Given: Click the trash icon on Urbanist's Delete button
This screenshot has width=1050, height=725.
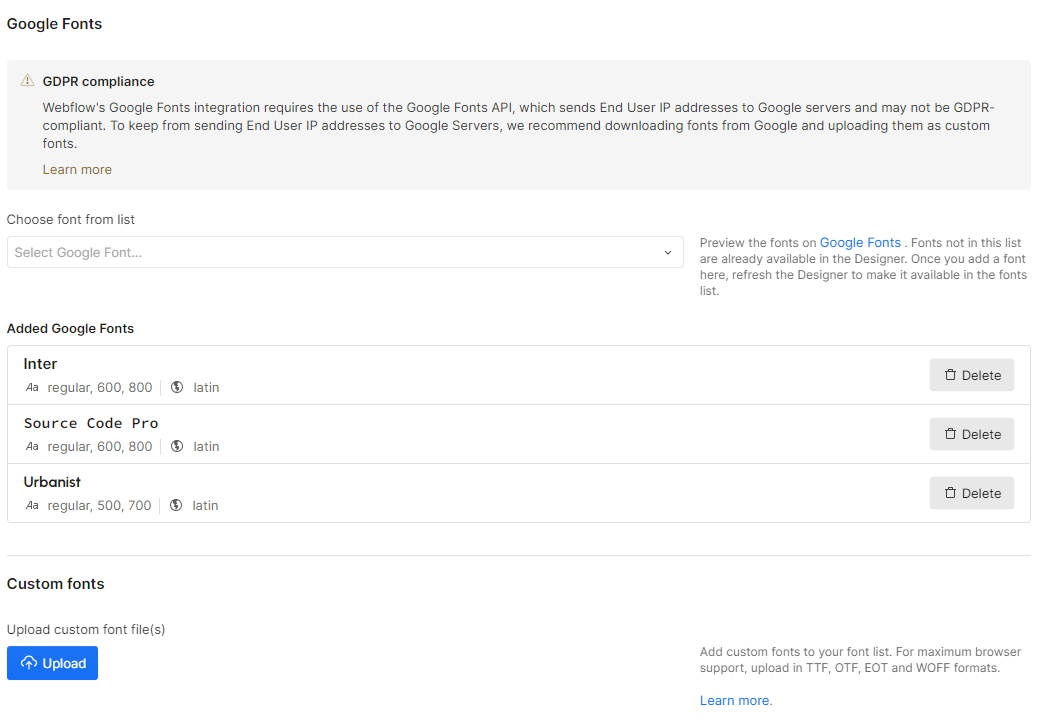Looking at the screenshot, I should [x=950, y=493].
